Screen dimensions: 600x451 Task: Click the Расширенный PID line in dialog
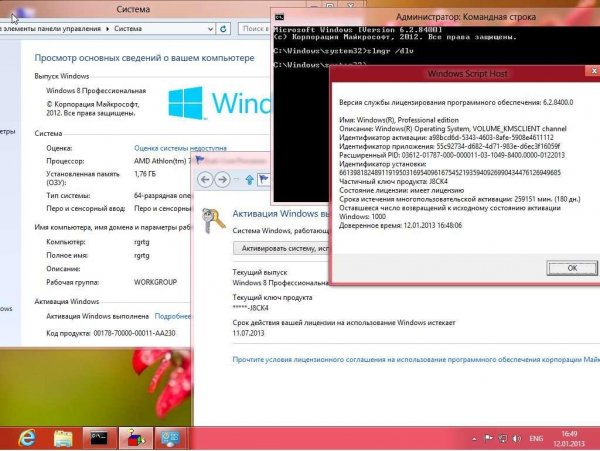click(x=452, y=155)
